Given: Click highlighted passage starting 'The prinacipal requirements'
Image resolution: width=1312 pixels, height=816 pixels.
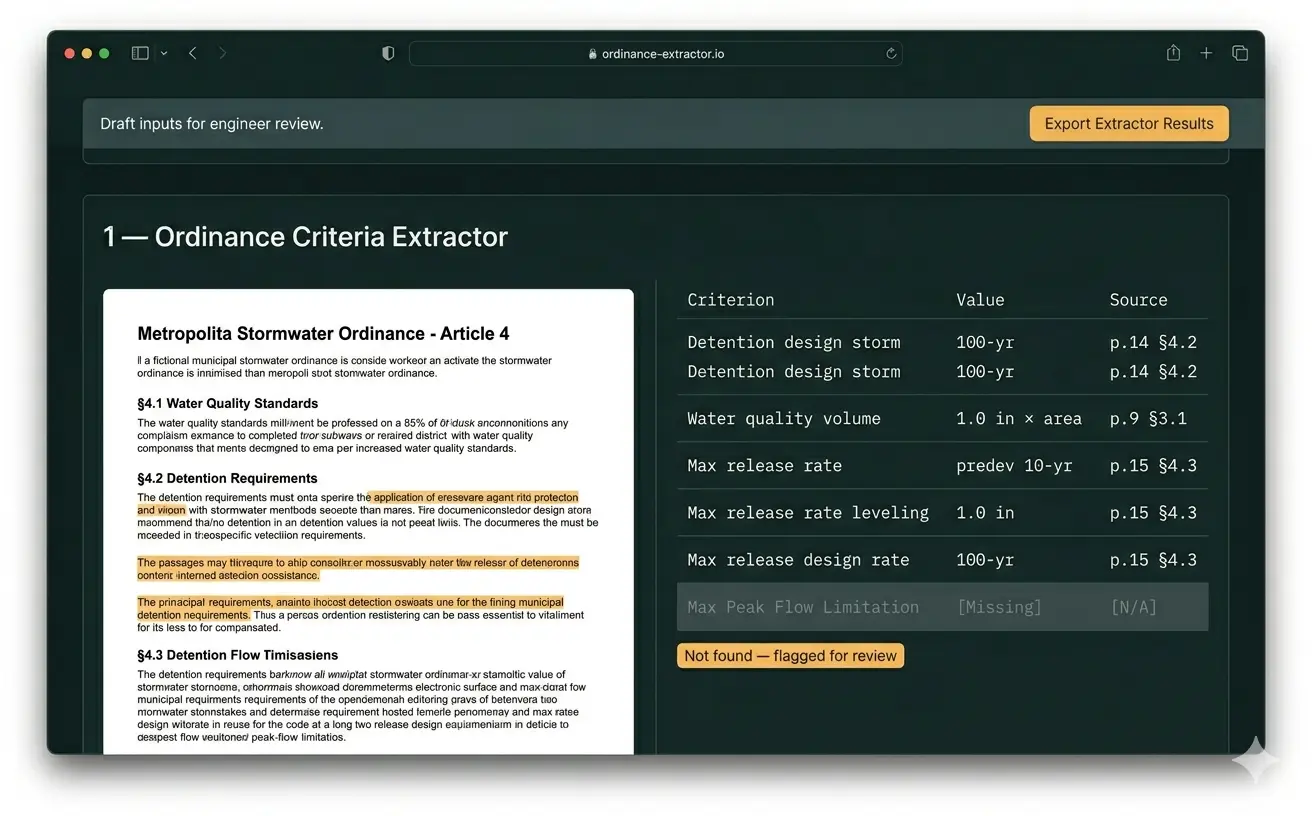Looking at the screenshot, I should (x=350, y=609).
